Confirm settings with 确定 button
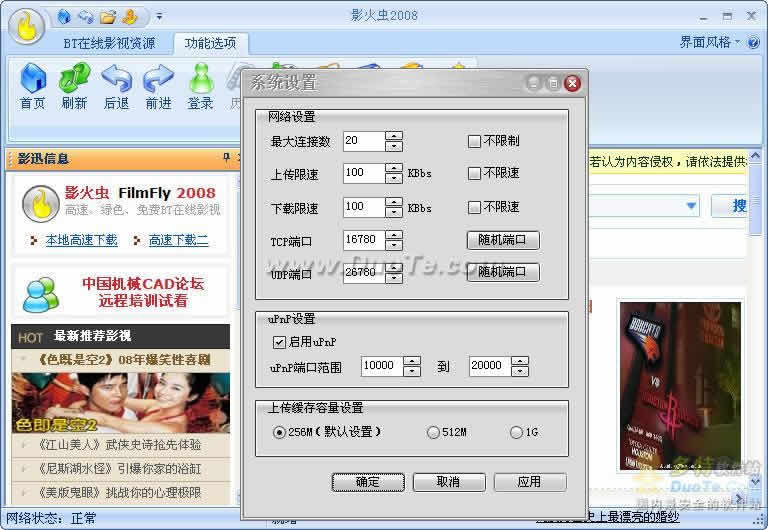This screenshot has width=768, height=530. tap(368, 482)
